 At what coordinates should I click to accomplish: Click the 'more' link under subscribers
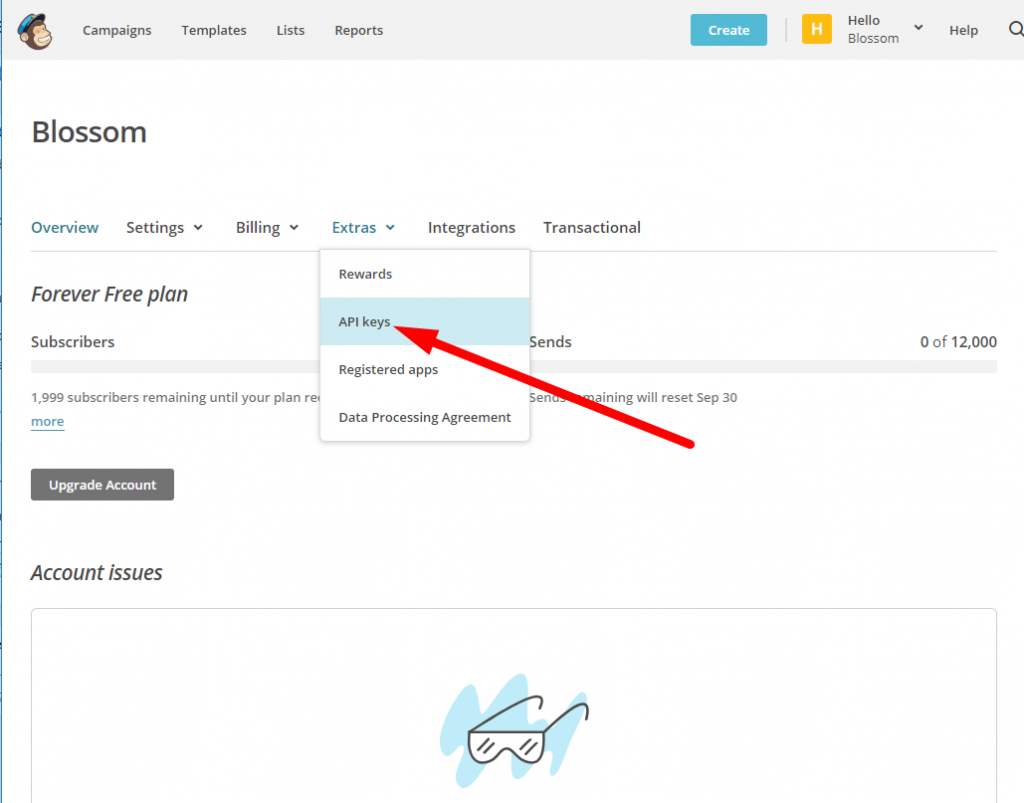click(x=48, y=421)
